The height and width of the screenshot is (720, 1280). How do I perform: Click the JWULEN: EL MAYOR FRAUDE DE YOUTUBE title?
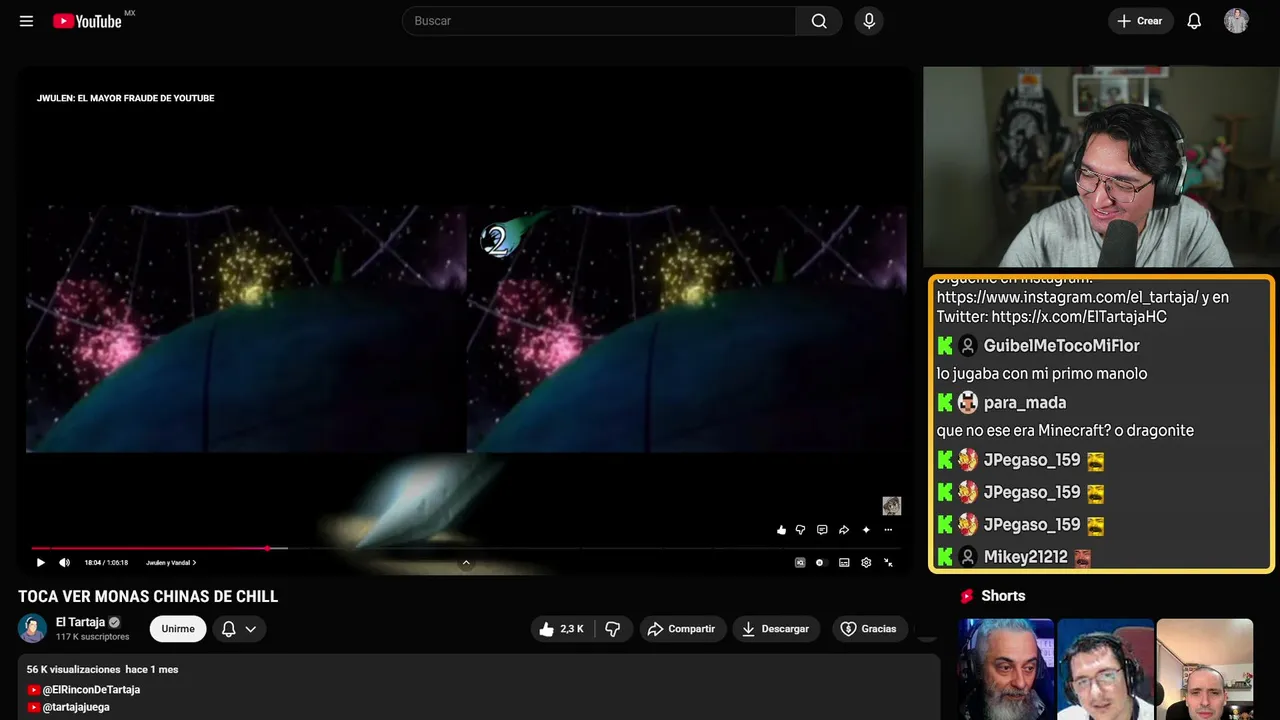pos(126,98)
